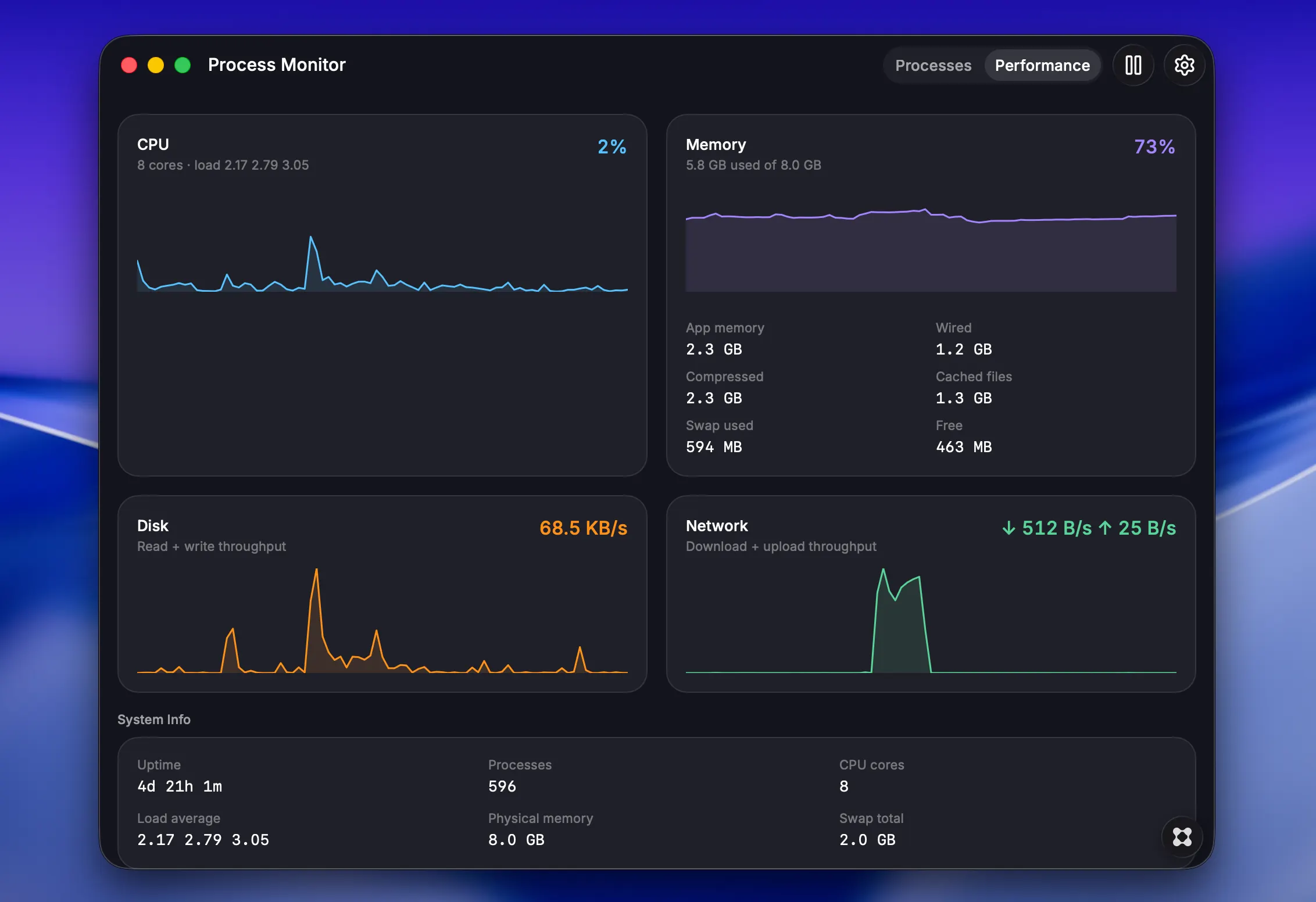Click the Wired 1.2 GB value
This screenshot has width=1316, height=902.
[x=964, y=349]
